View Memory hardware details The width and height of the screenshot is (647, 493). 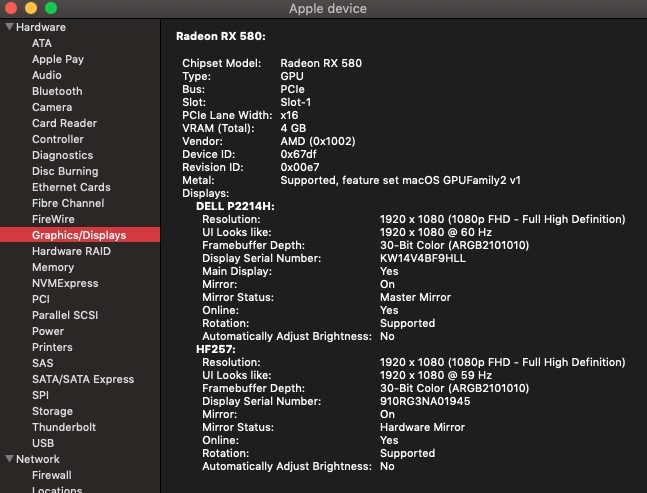point(53,267)
